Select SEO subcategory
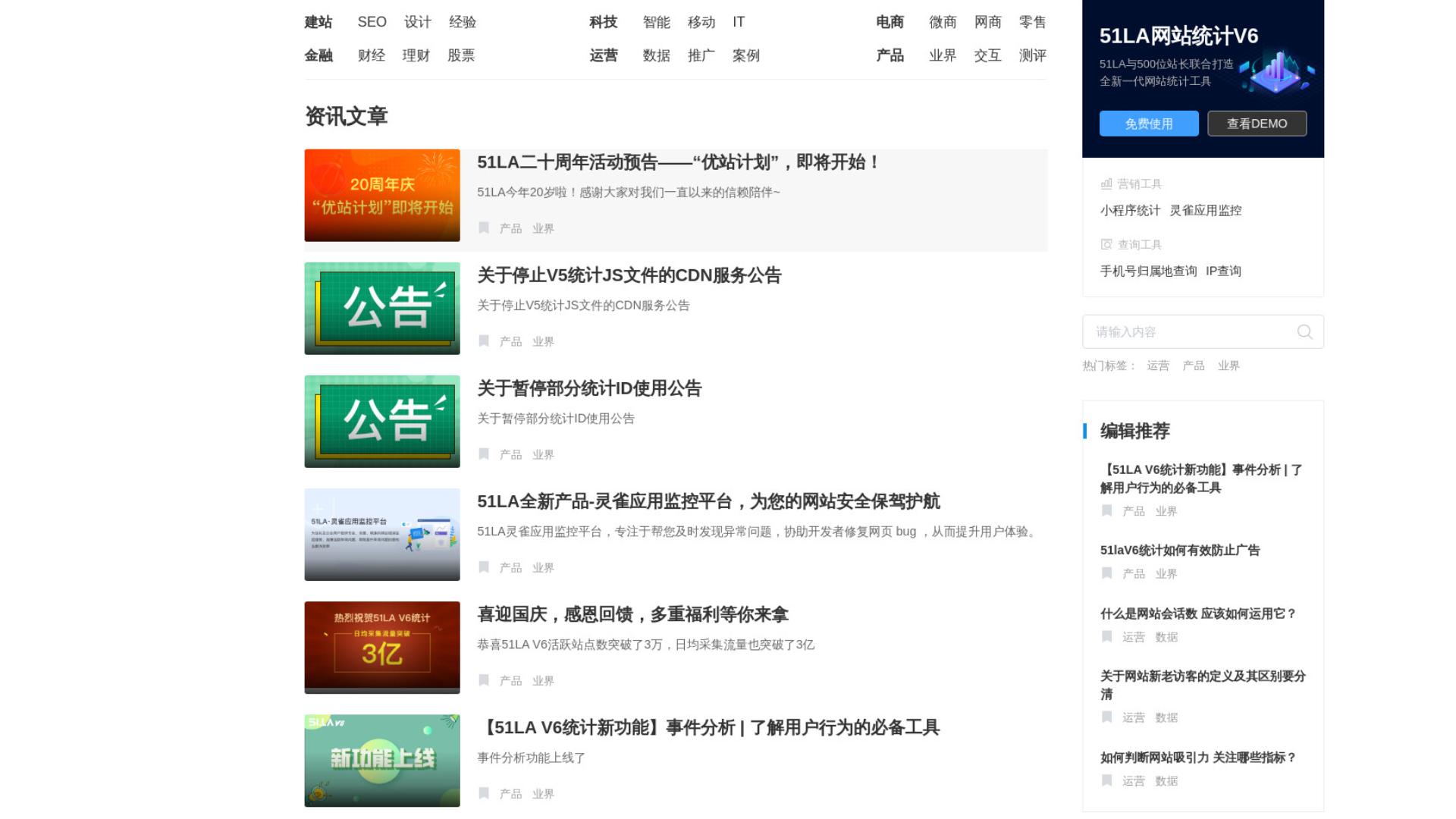Viewport: 1456px width, 819px height. point(372,22)
